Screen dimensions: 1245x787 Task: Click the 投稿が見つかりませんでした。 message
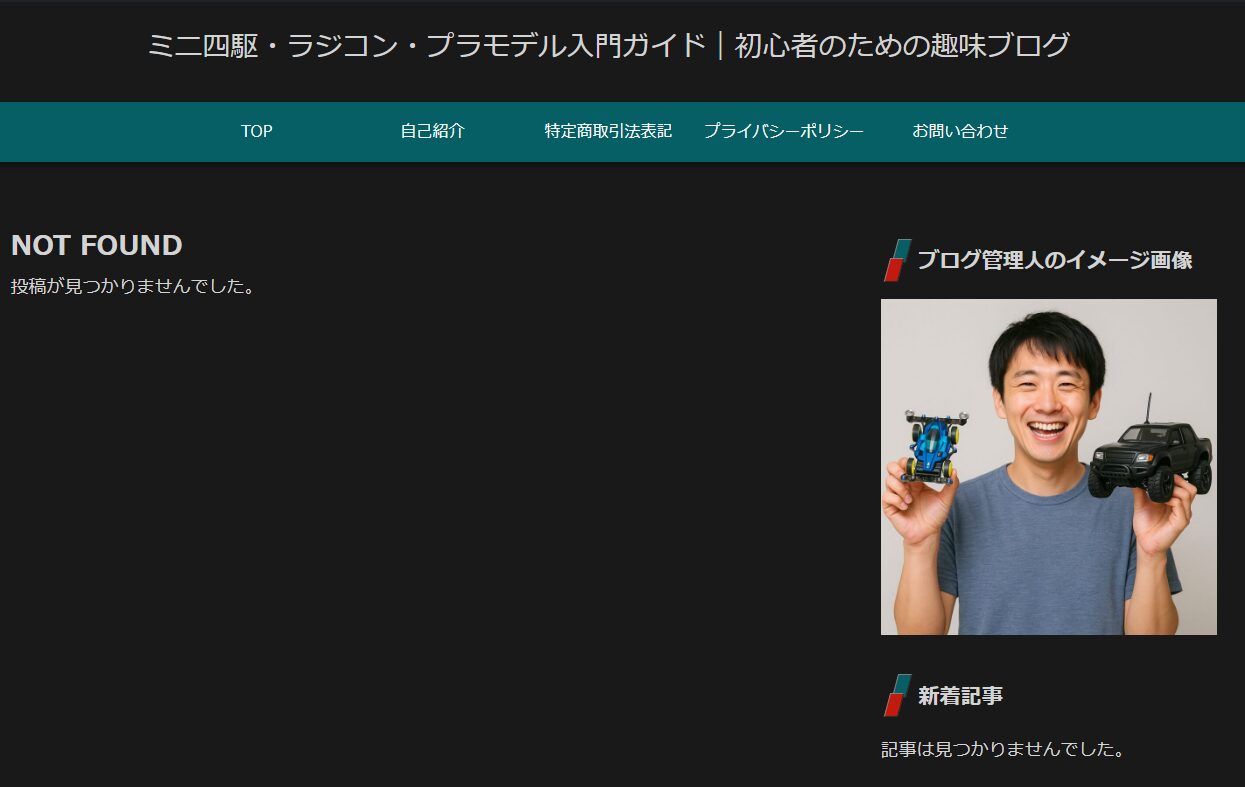pyautogui.click(x=133, y=287)
